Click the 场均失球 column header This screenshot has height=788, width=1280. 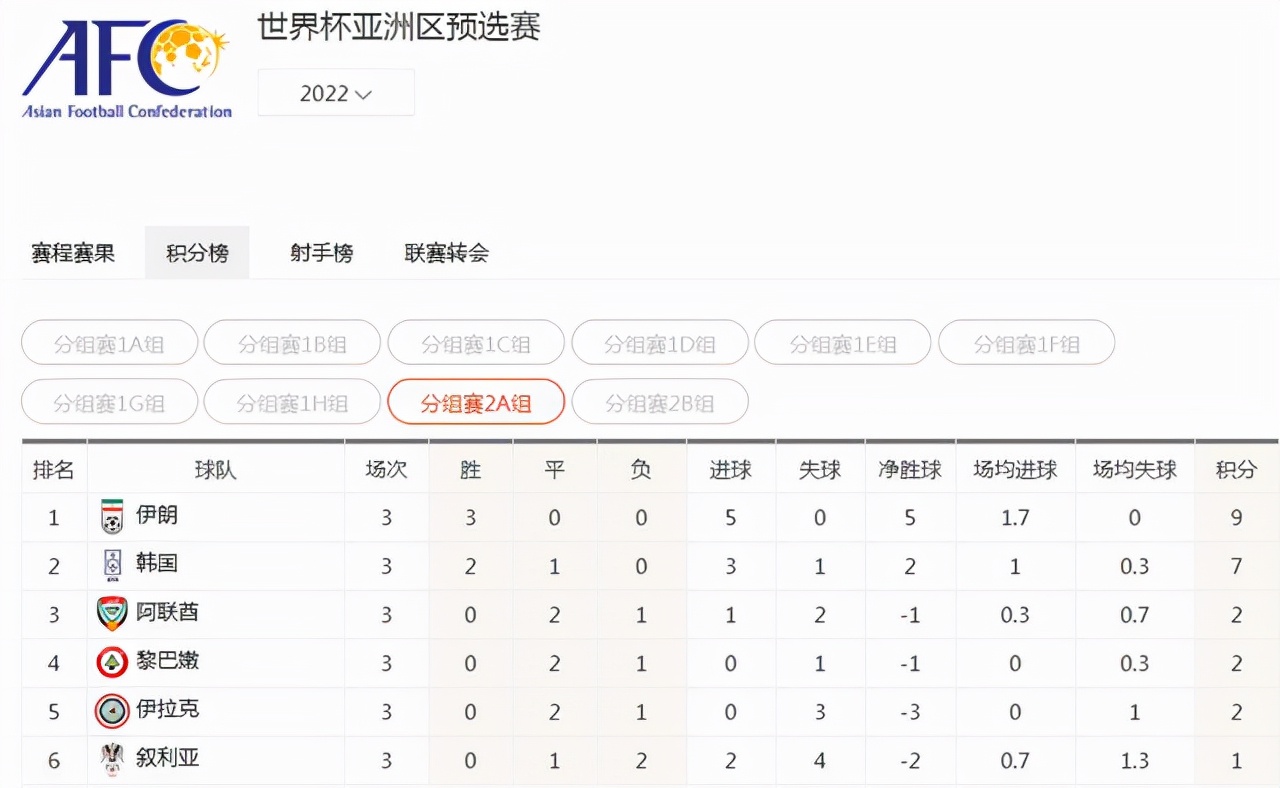point(1135,469)
